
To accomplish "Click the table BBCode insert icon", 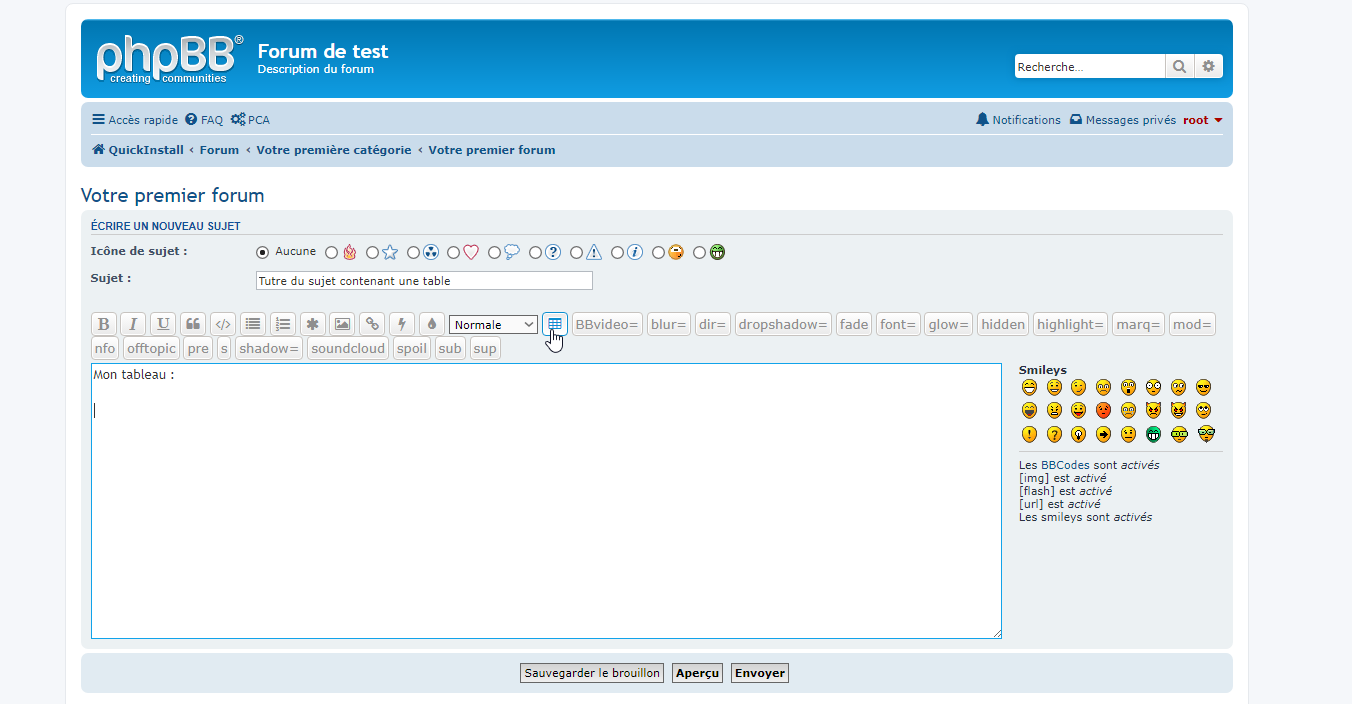I will click(555, 324).
